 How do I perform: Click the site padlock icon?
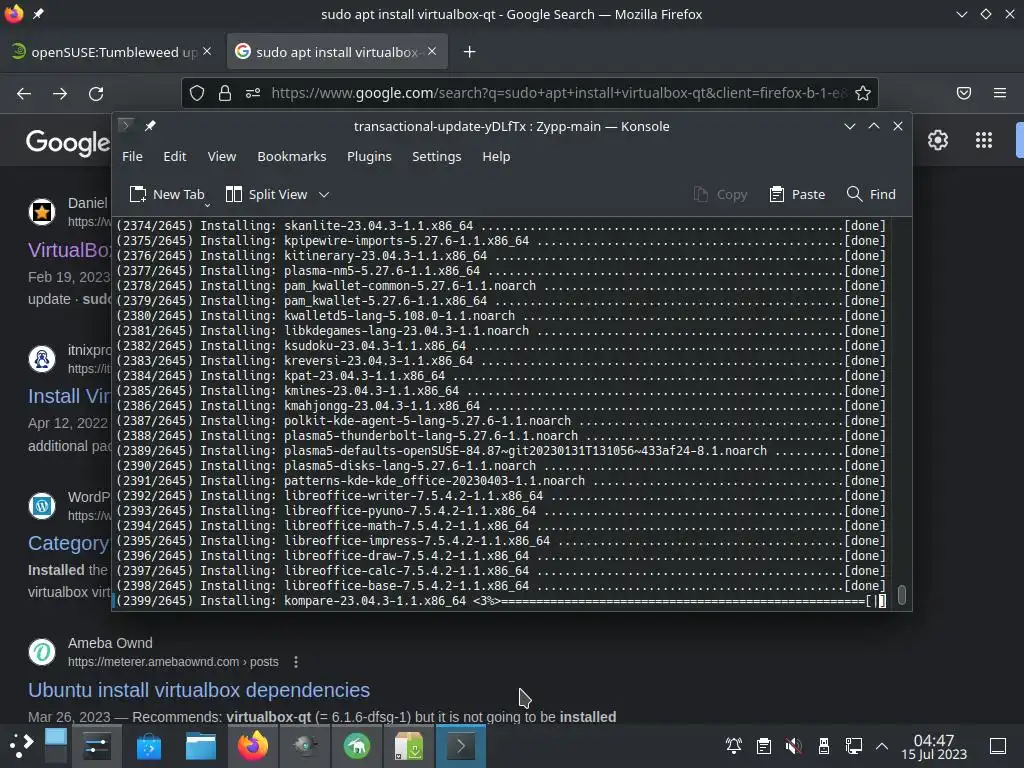(225, 93)
